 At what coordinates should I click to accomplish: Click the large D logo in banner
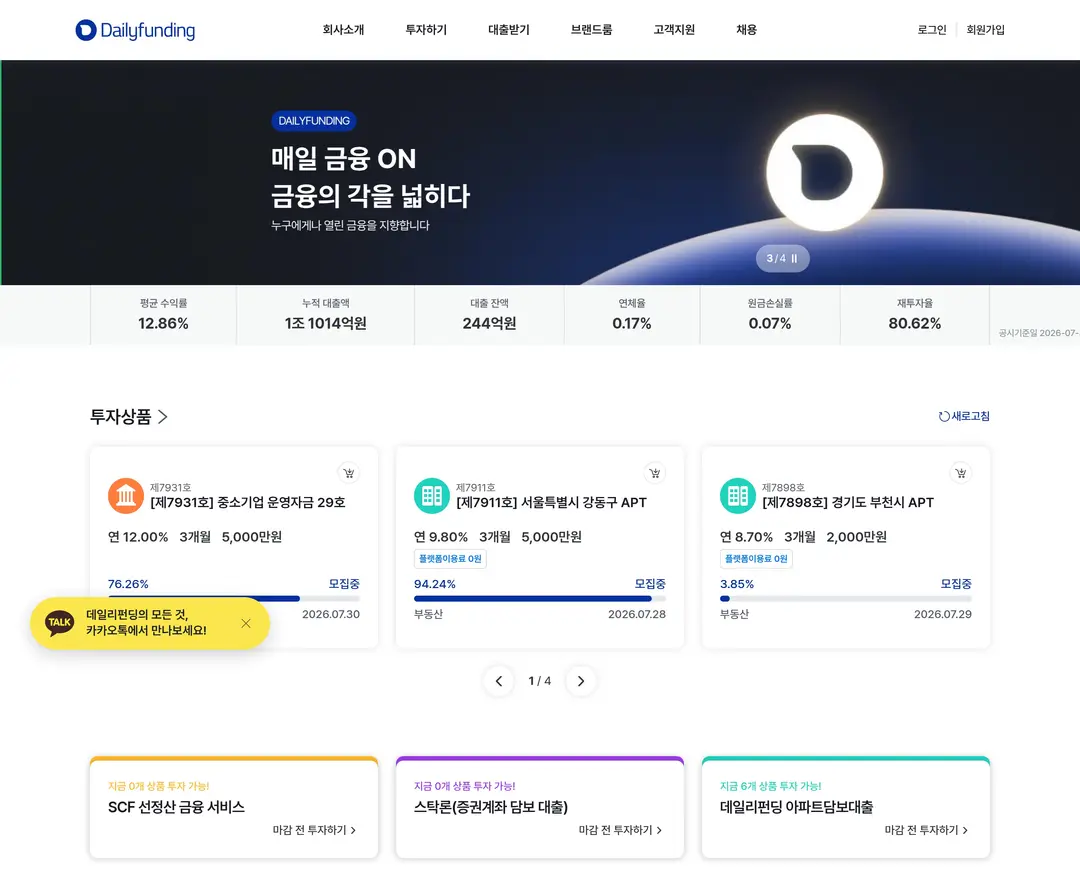tap(824, 172)
